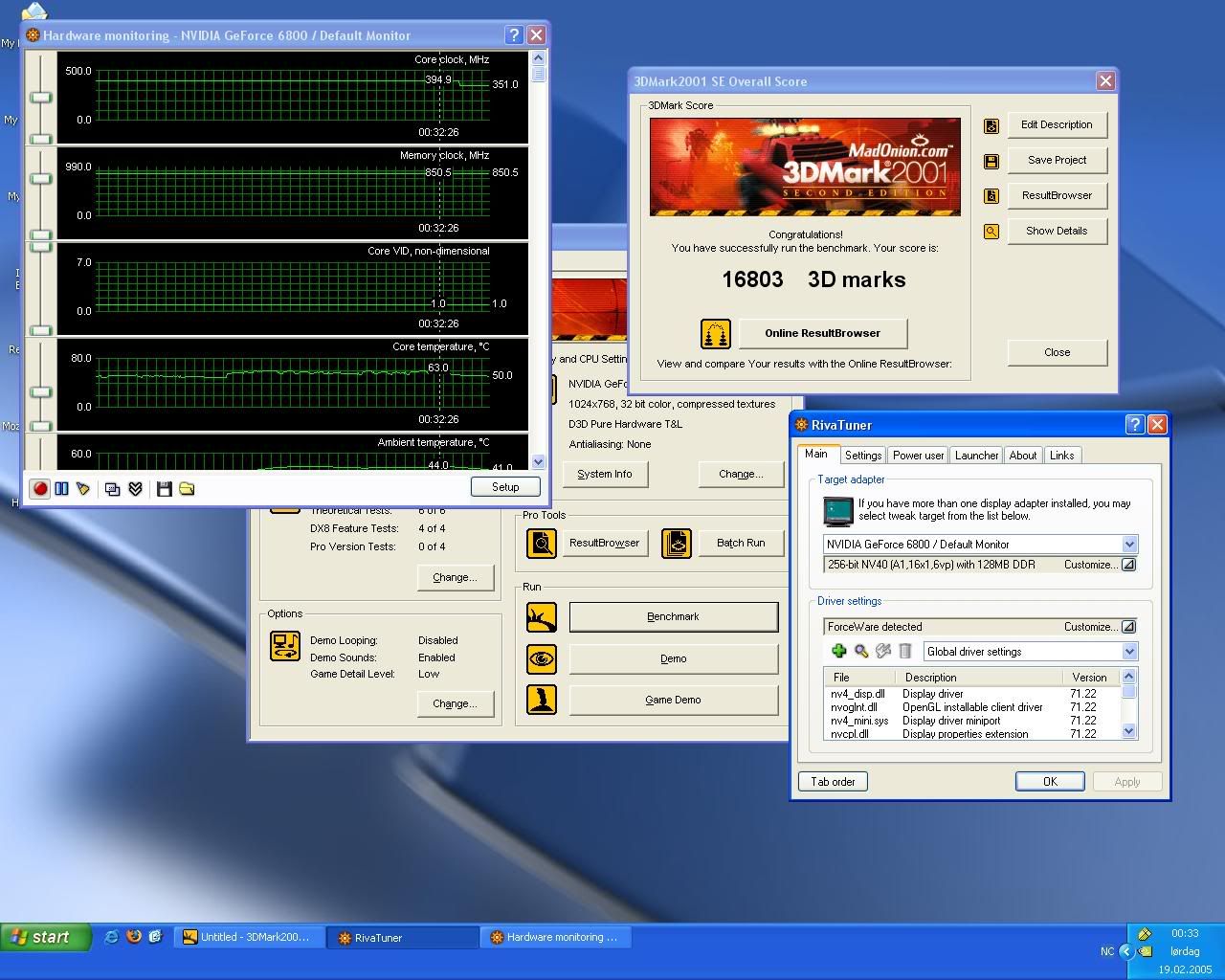Pause the hardware monitoring graphs
This screenshot has height=980, width=1225.
pos(61,489)
